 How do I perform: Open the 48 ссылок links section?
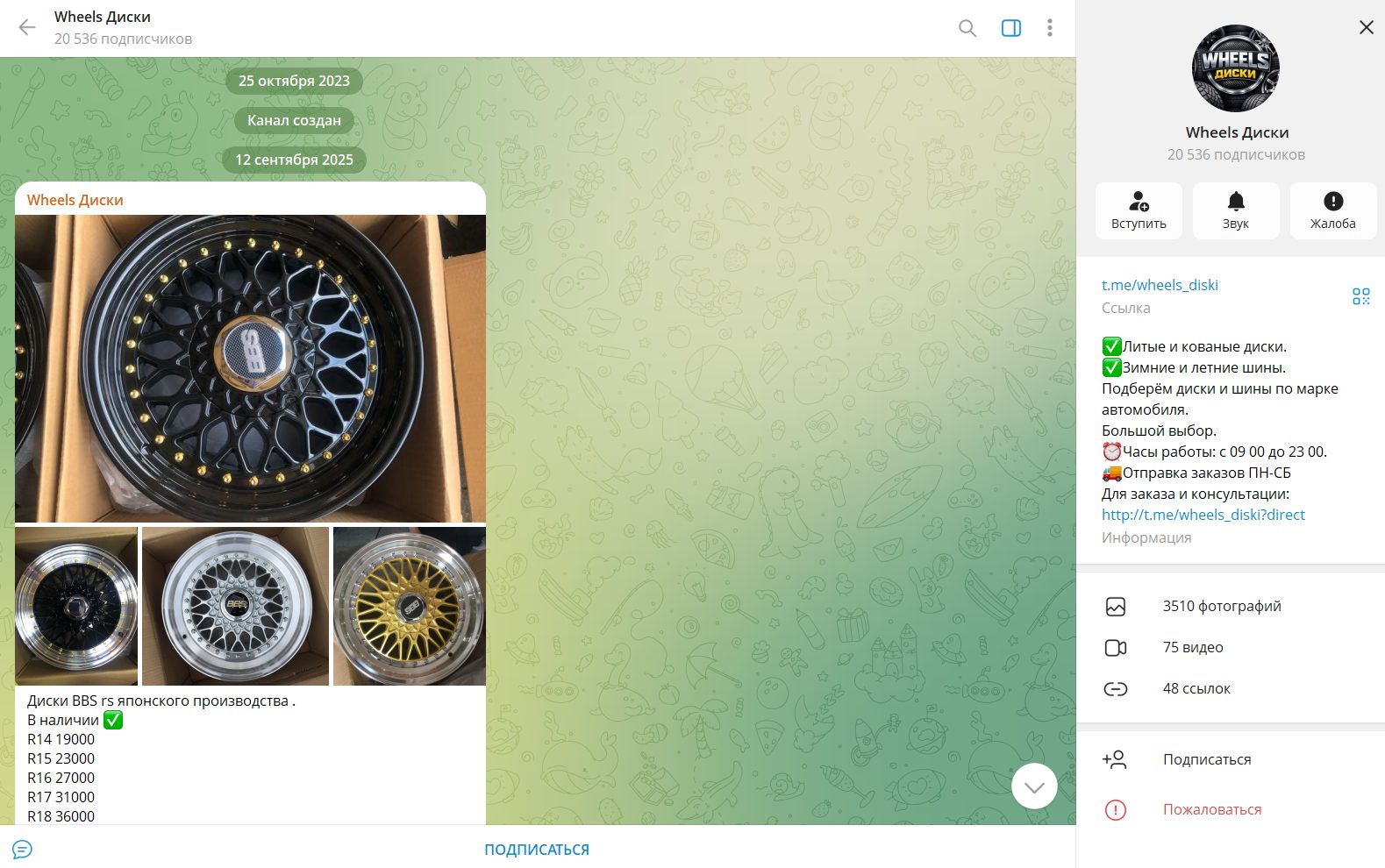(1196, 688)
